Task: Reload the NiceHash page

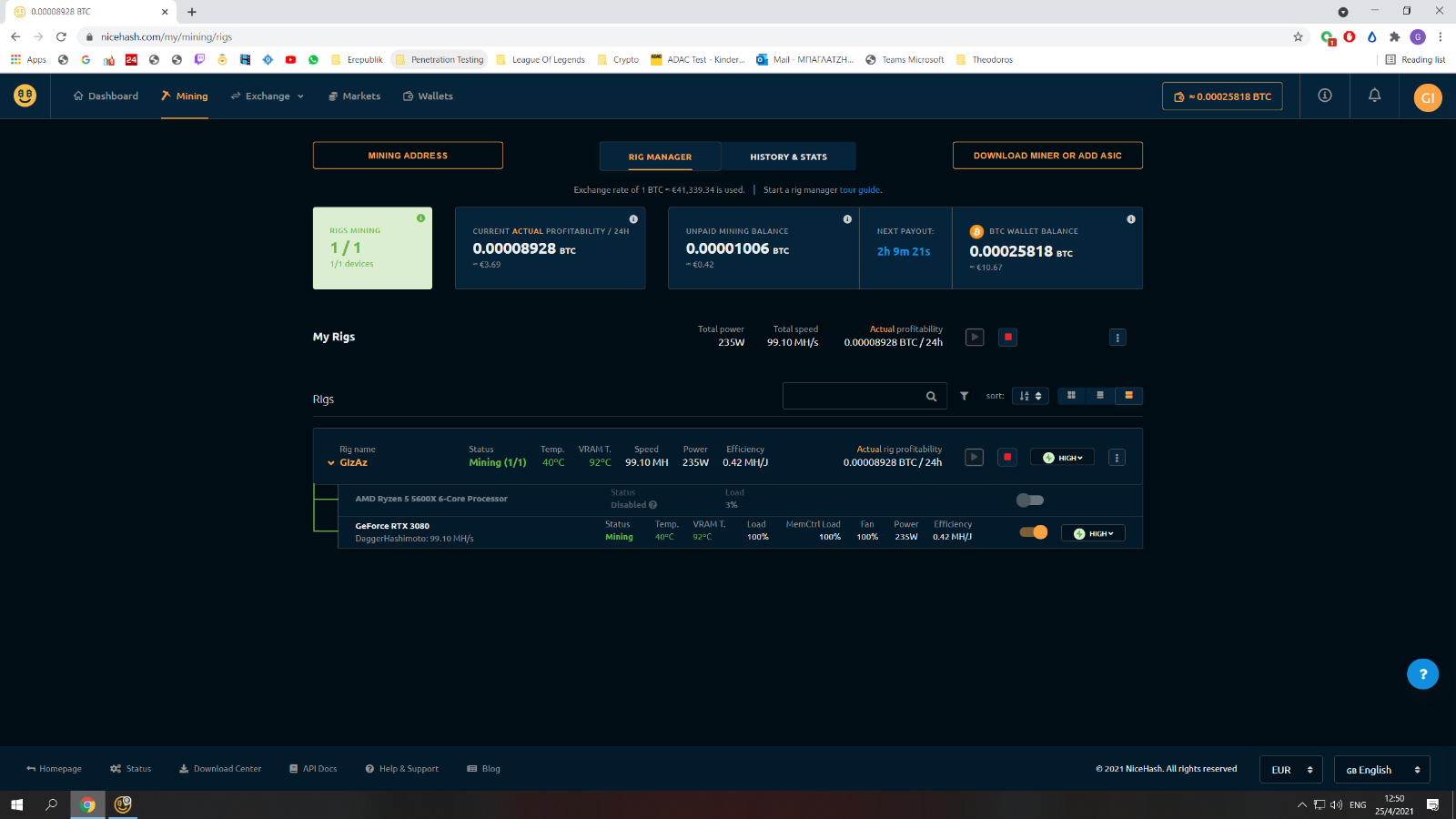Action: pyautogui.click(x=61, y=36)
